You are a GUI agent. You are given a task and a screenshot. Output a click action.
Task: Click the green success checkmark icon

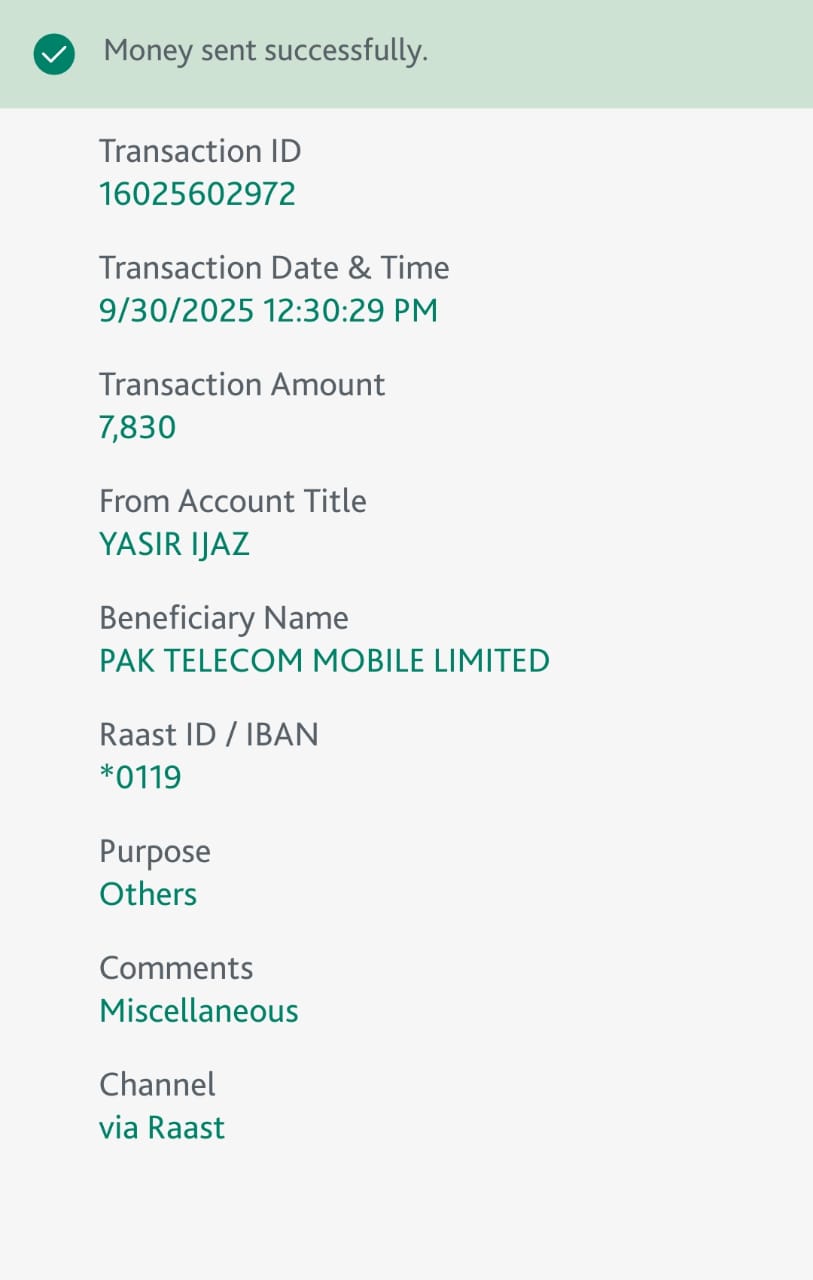click(54, 54)
